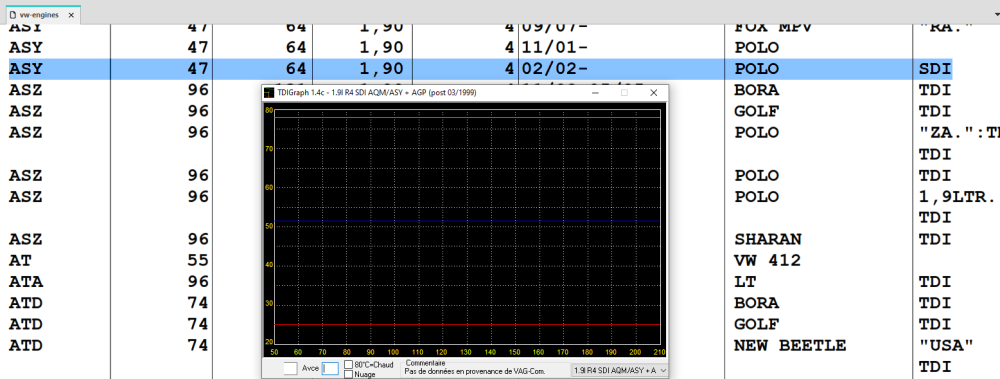This screenshot has height=379, width=1000.
Task: Click the TDI cell in the SHARAN row
Action: point(935,239)
